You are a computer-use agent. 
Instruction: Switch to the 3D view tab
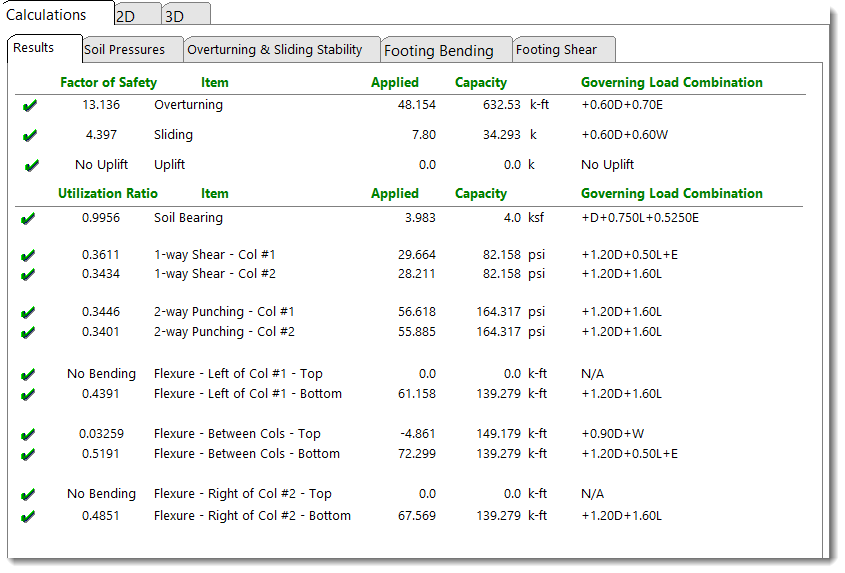[x=174, y=16]
